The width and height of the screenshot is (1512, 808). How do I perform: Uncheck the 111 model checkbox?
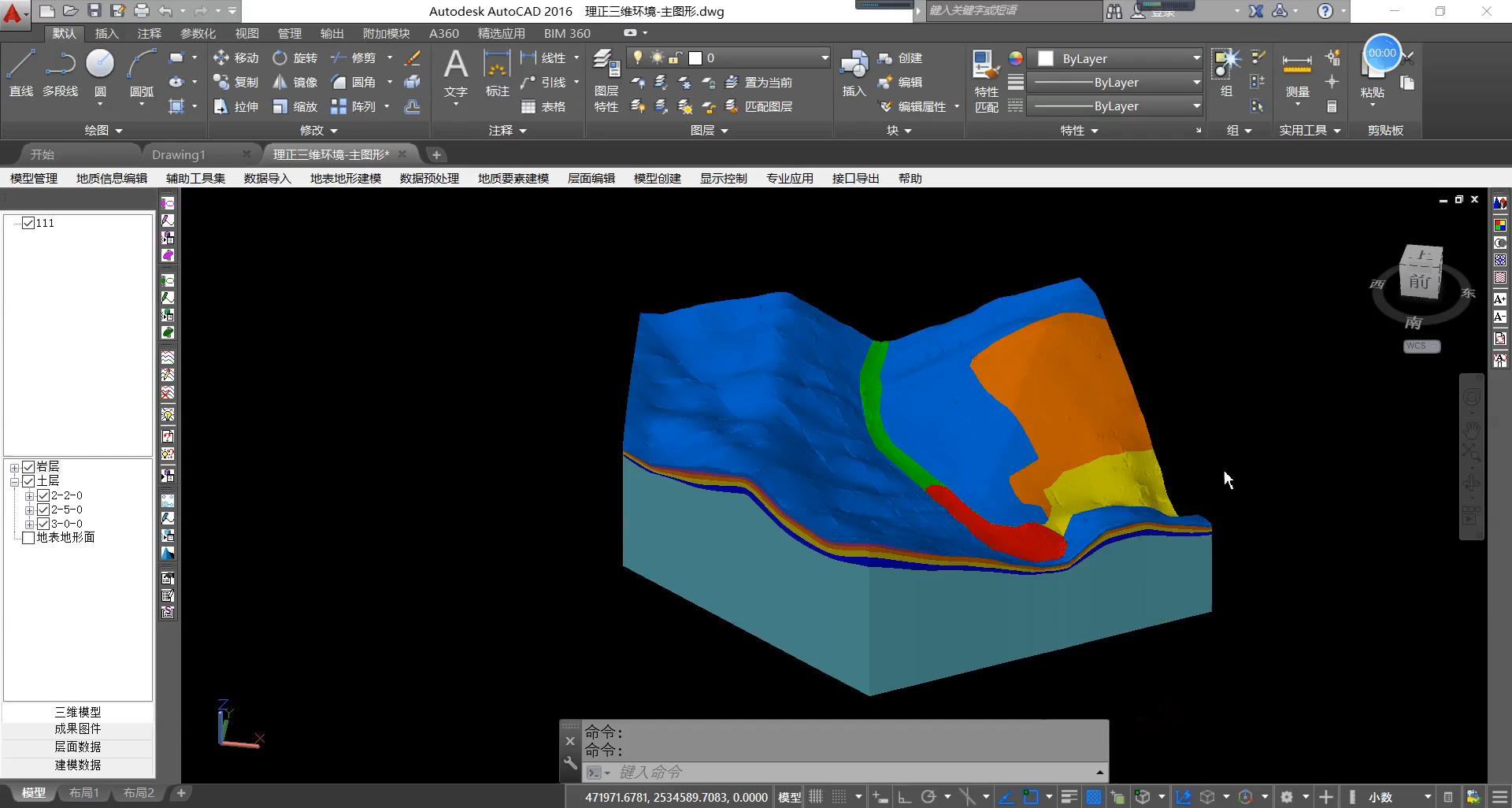(x=28, y=223)
